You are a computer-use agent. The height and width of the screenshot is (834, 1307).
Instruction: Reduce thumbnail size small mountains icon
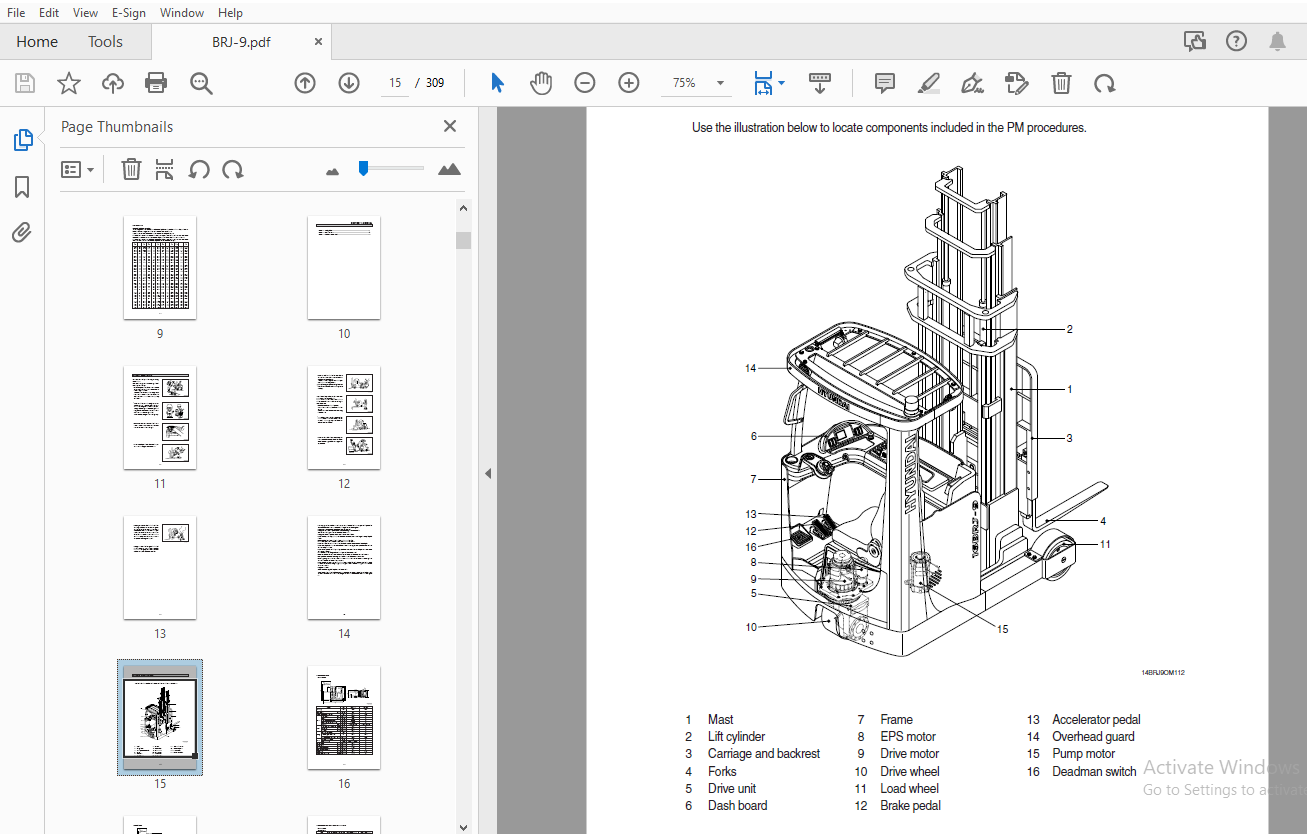click(x=333, y=171)
